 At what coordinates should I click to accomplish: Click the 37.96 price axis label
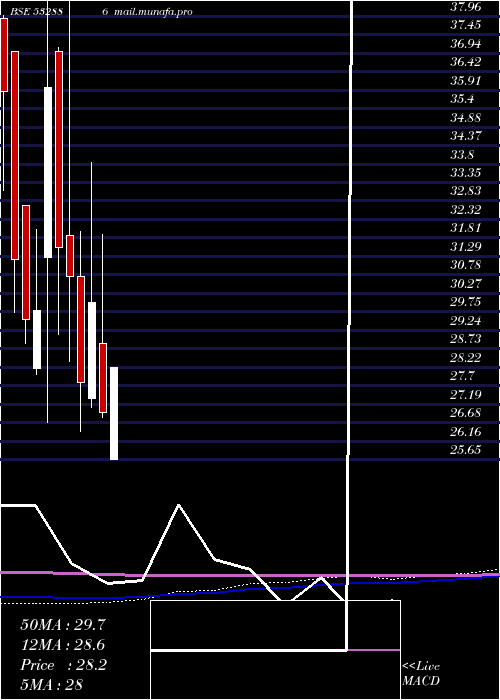pyautogui.click(x=466, y=7)
